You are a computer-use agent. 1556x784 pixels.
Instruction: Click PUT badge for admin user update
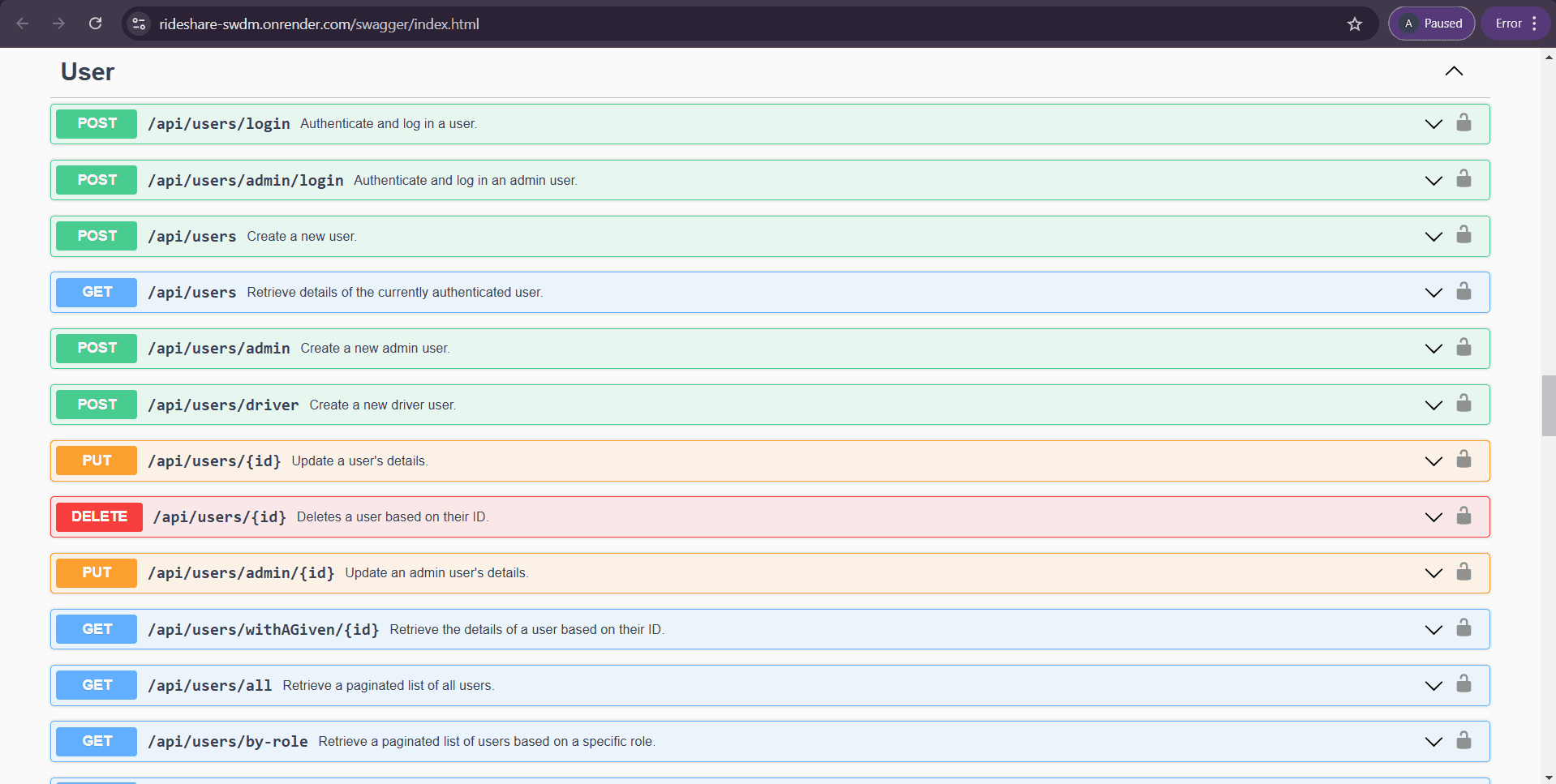(x=97, y=572)
